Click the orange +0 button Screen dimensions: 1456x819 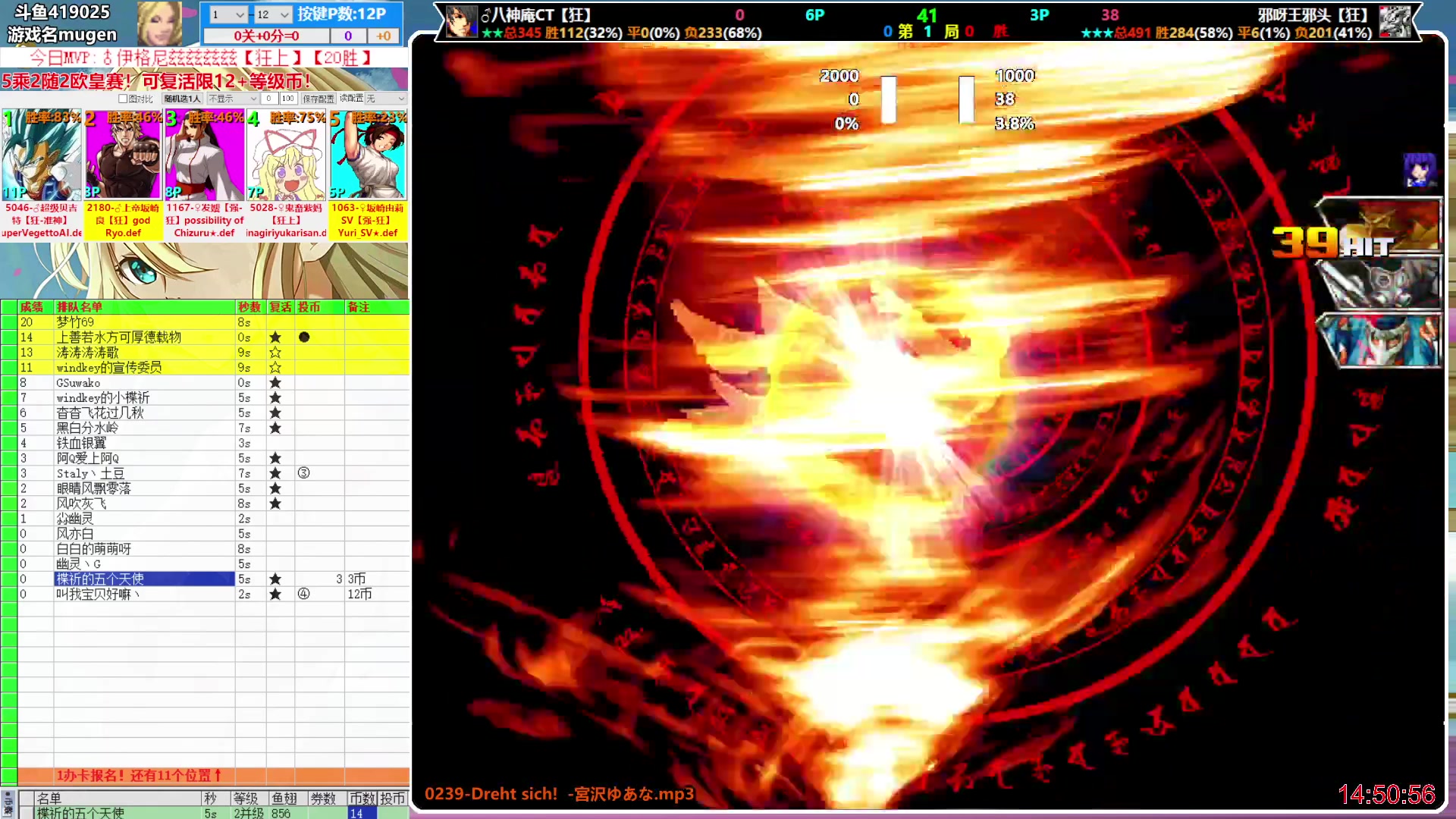[384, 36]
